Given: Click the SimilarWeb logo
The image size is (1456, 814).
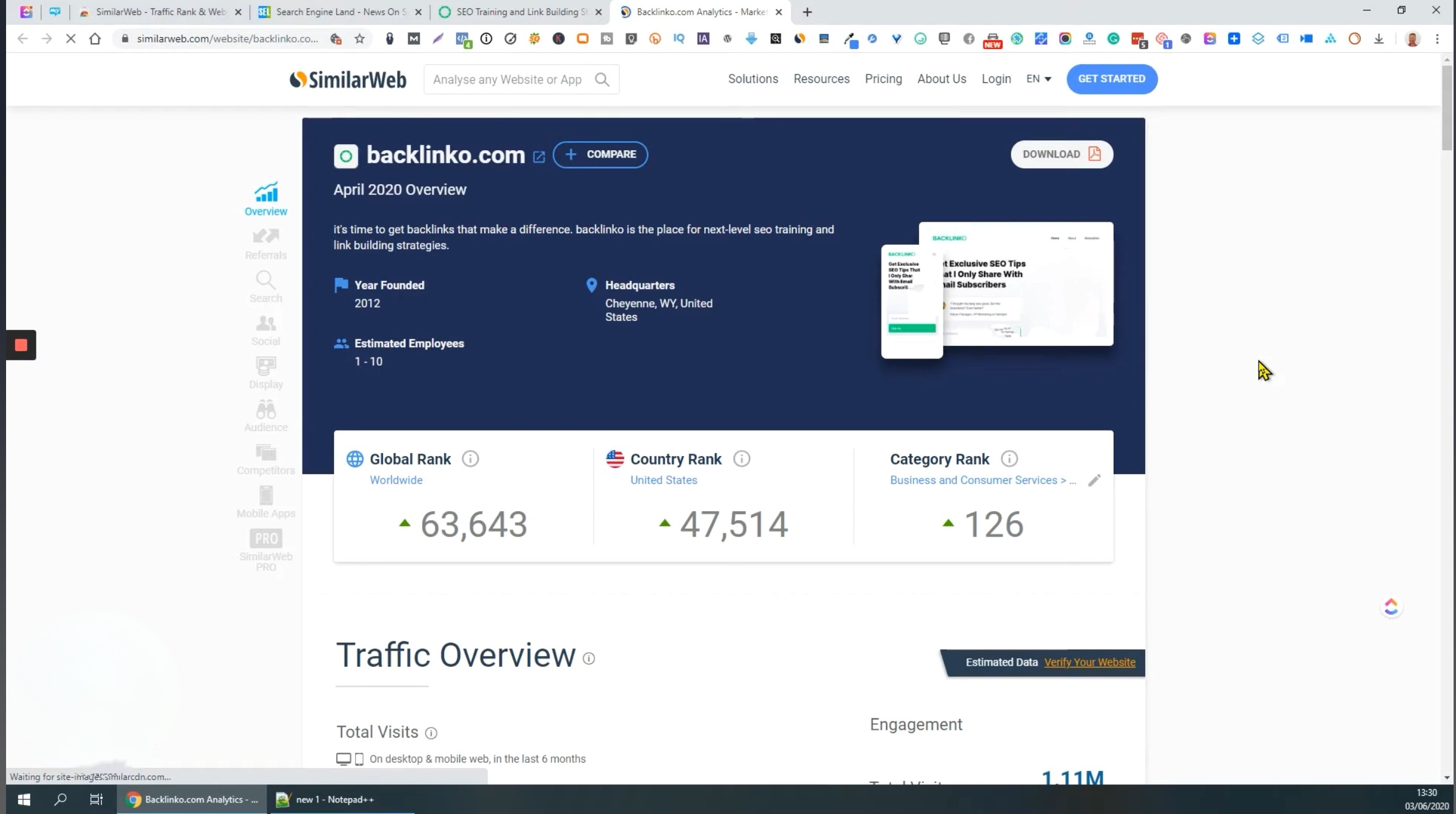Looking at the screenshot, I should (x=348, y=79).
